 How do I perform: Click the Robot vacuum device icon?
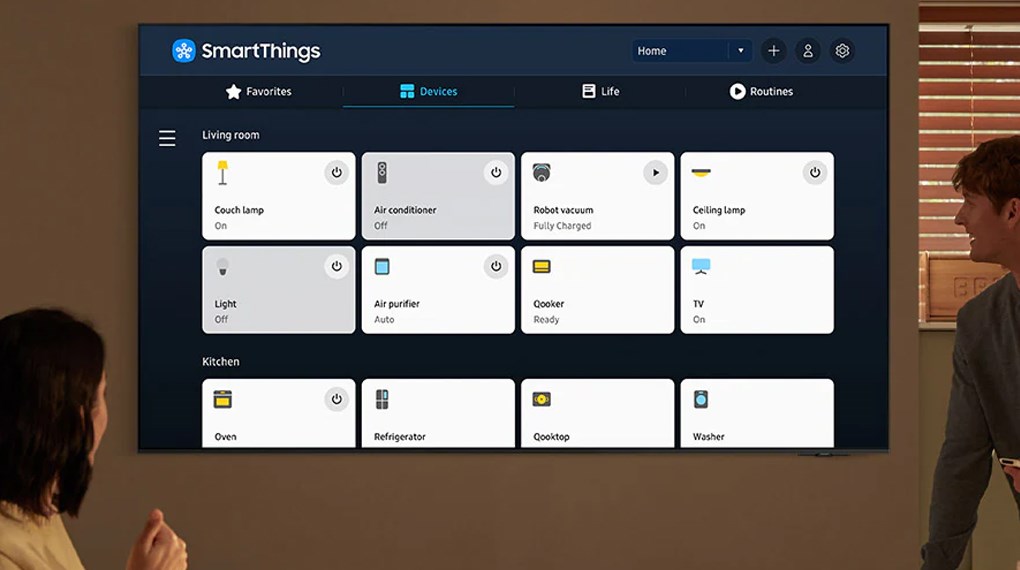coord(542,172)
